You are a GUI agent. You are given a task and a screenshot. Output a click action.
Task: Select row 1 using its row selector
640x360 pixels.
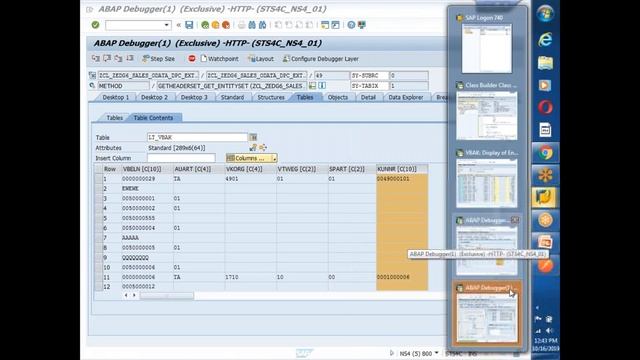[98, 179]
